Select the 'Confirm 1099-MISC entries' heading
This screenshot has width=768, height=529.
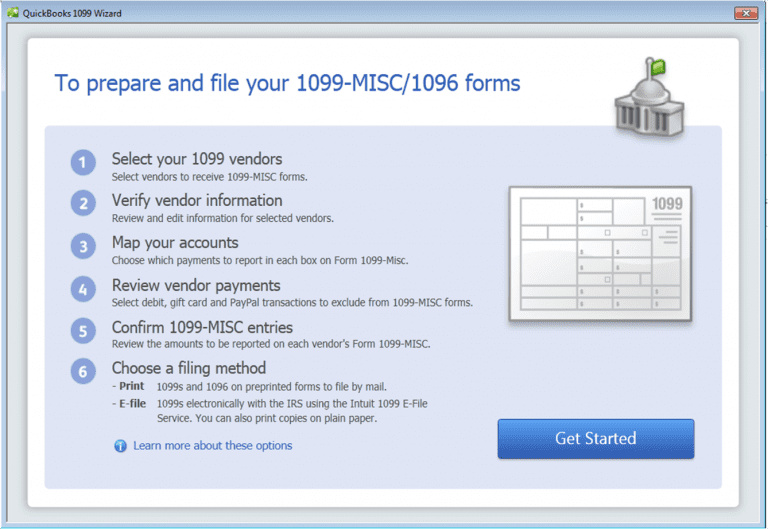click(x=202, y=327)
